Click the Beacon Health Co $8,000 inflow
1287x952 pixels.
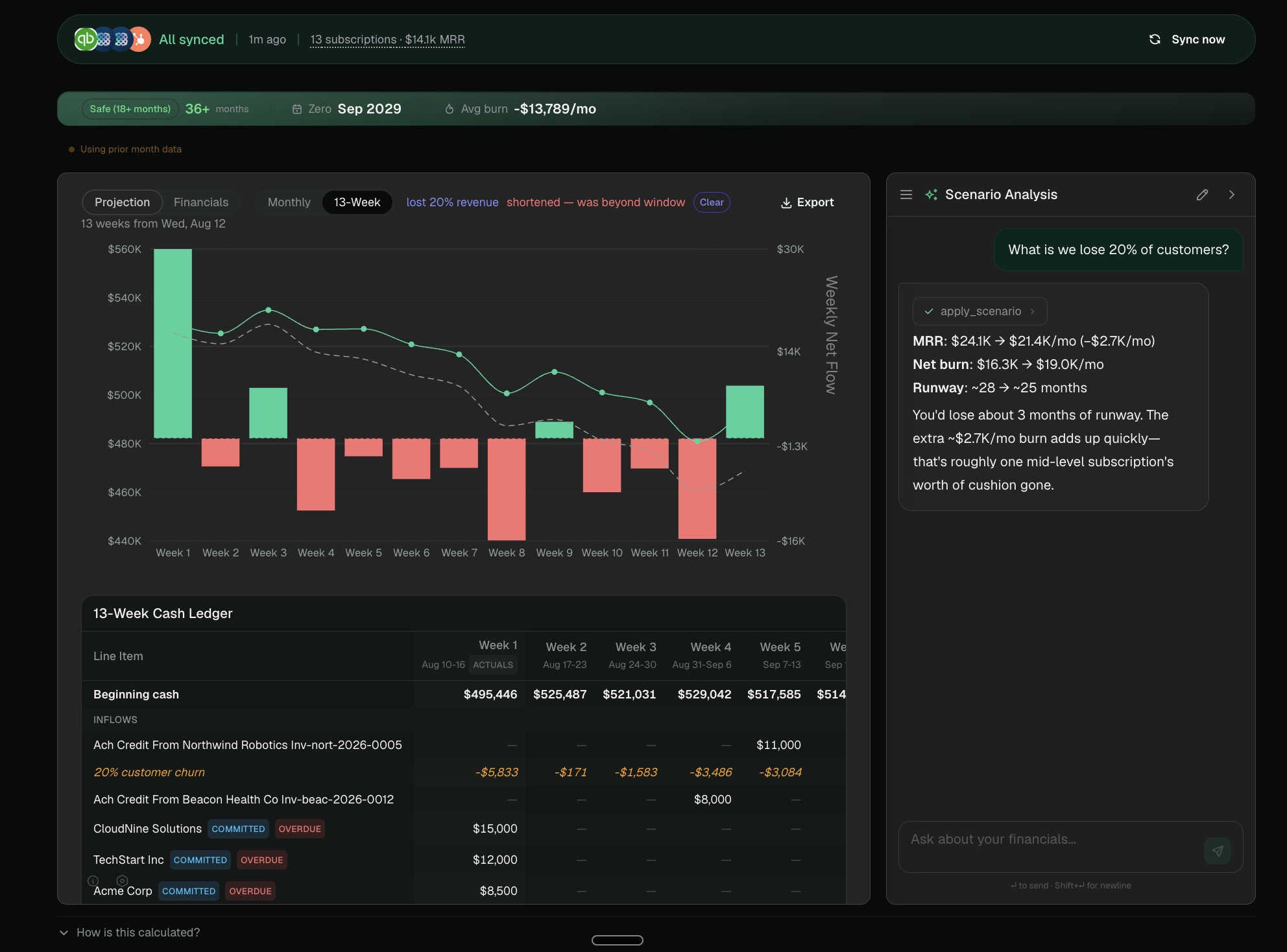pos(712,800)
